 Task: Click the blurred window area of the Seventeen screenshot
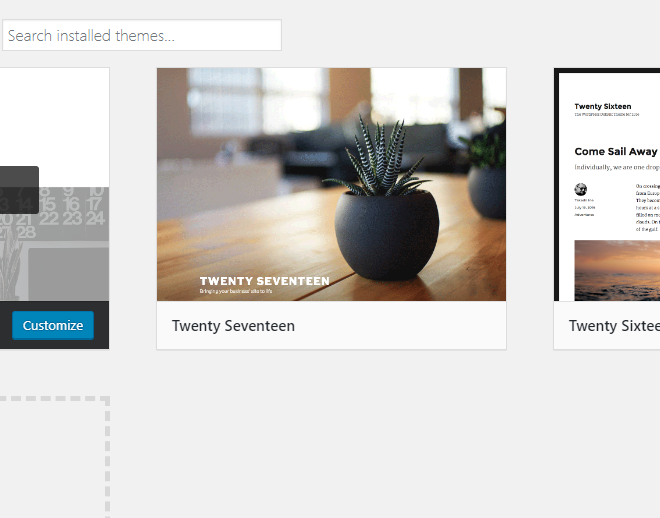[257, 101]
